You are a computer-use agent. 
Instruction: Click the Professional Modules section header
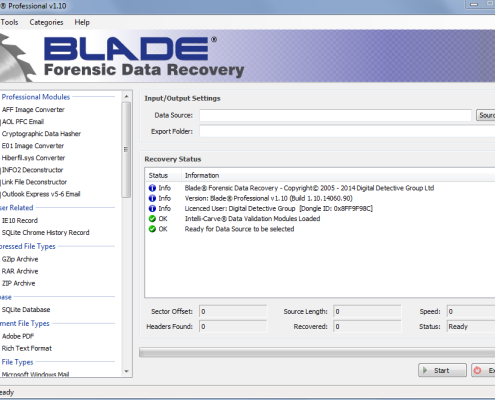(36, 97)
